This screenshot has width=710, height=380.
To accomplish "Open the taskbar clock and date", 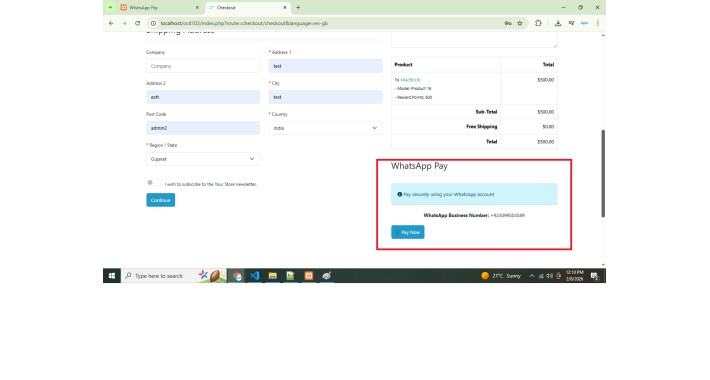I will [x=574, y=276].
